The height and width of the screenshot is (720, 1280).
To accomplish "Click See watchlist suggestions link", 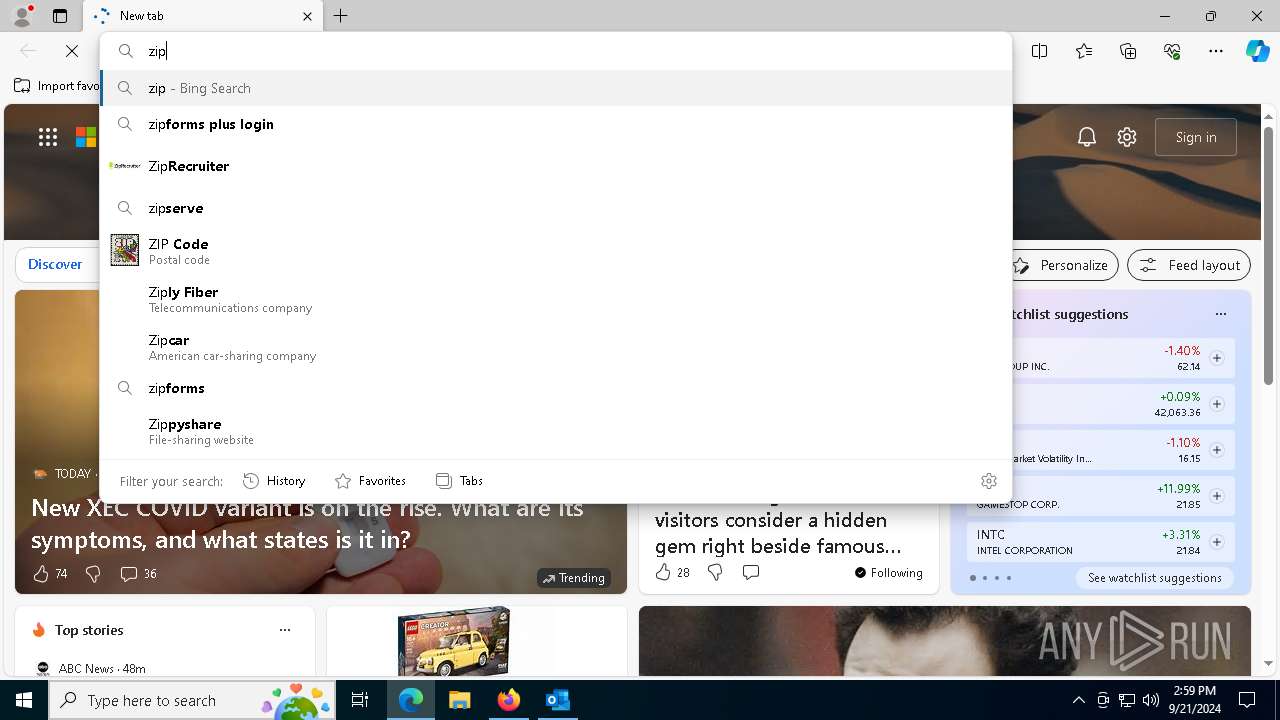I will coord(1155,578).
